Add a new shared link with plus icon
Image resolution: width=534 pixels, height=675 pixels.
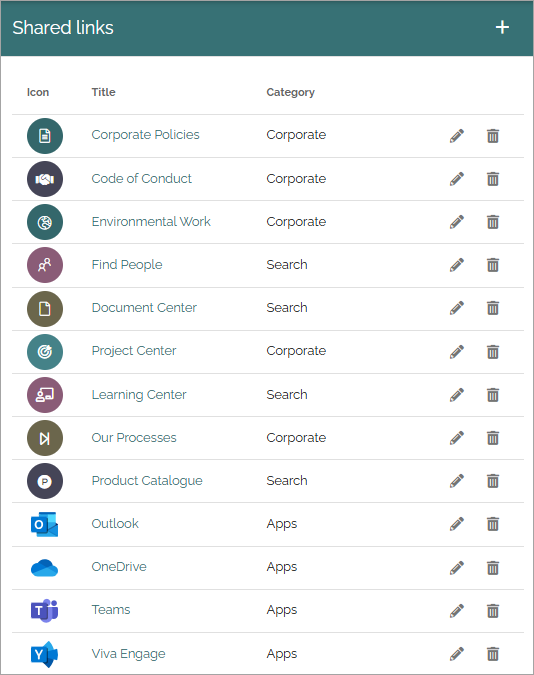coord(502,28)
